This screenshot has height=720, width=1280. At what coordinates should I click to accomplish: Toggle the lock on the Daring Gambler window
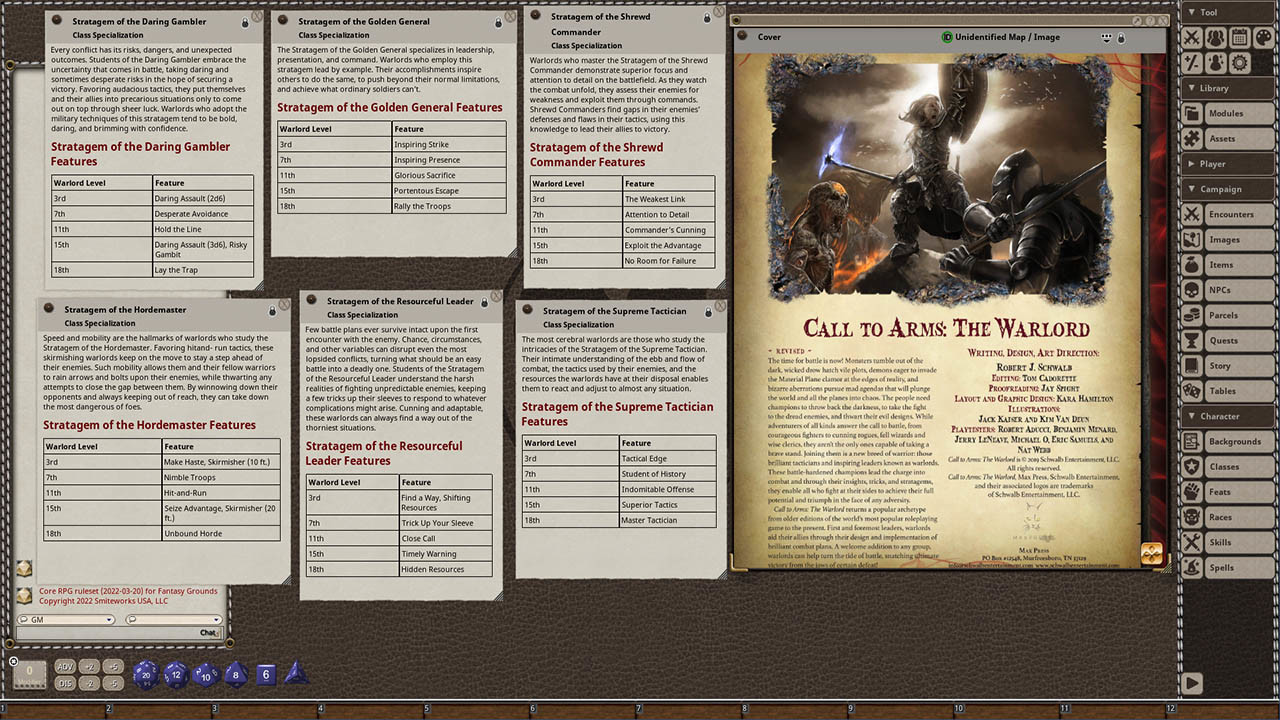point(245,22)
